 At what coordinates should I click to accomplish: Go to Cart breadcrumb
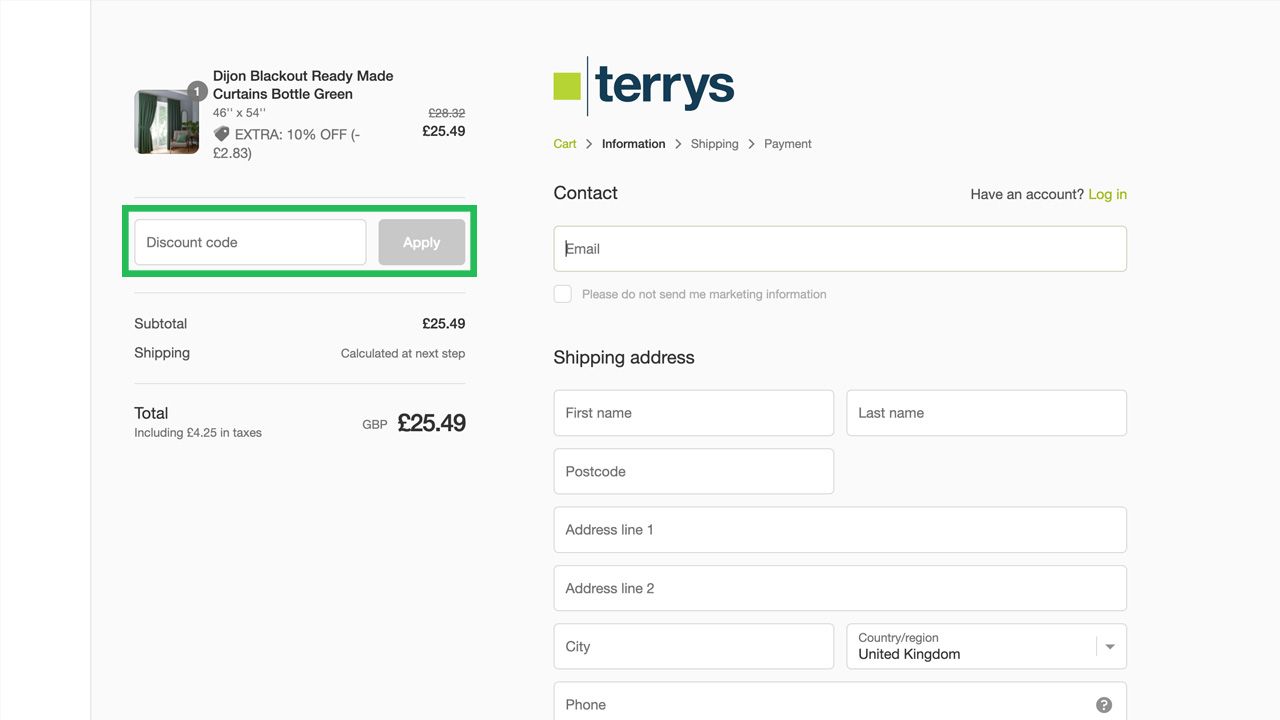pos(565,144)
